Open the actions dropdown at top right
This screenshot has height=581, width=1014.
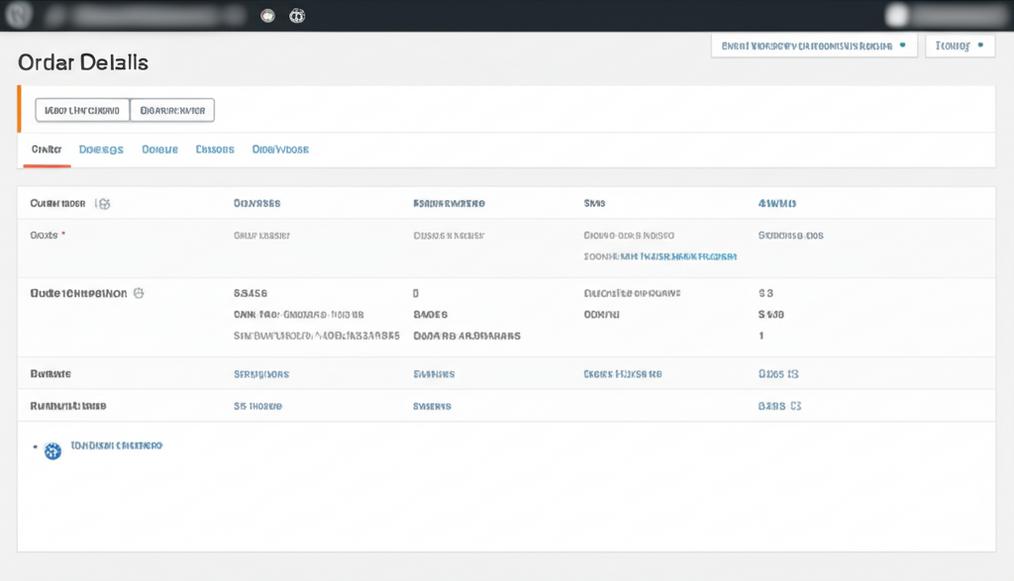click(813, 45)
